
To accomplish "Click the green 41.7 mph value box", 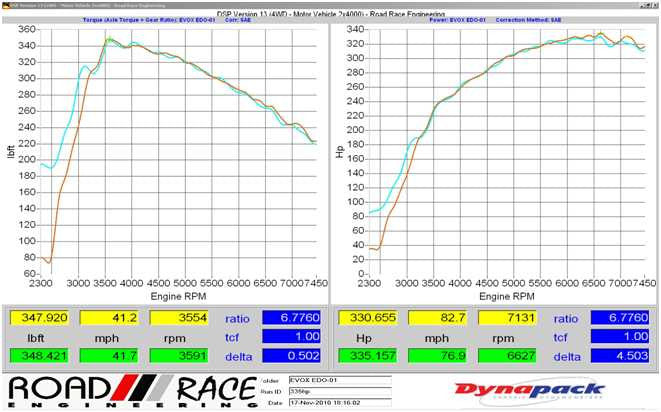I will pyautogui.click(x=108, y=356).
